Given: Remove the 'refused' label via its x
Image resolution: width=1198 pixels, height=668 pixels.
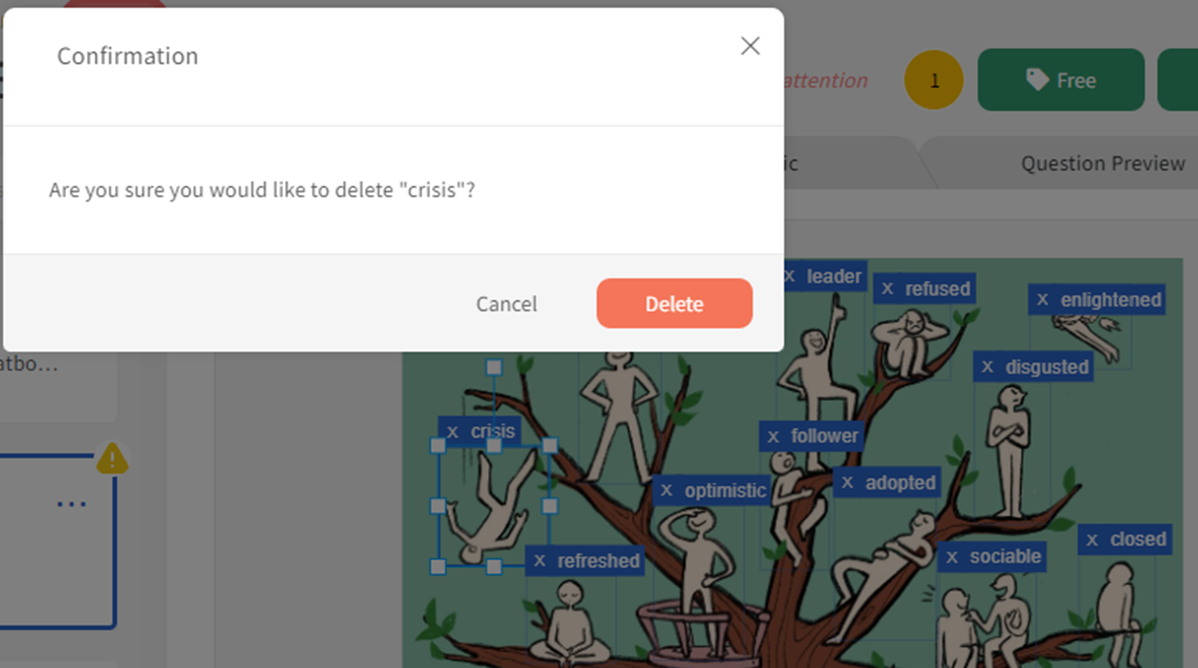Looking at the screenshot, I should [887, 289].
